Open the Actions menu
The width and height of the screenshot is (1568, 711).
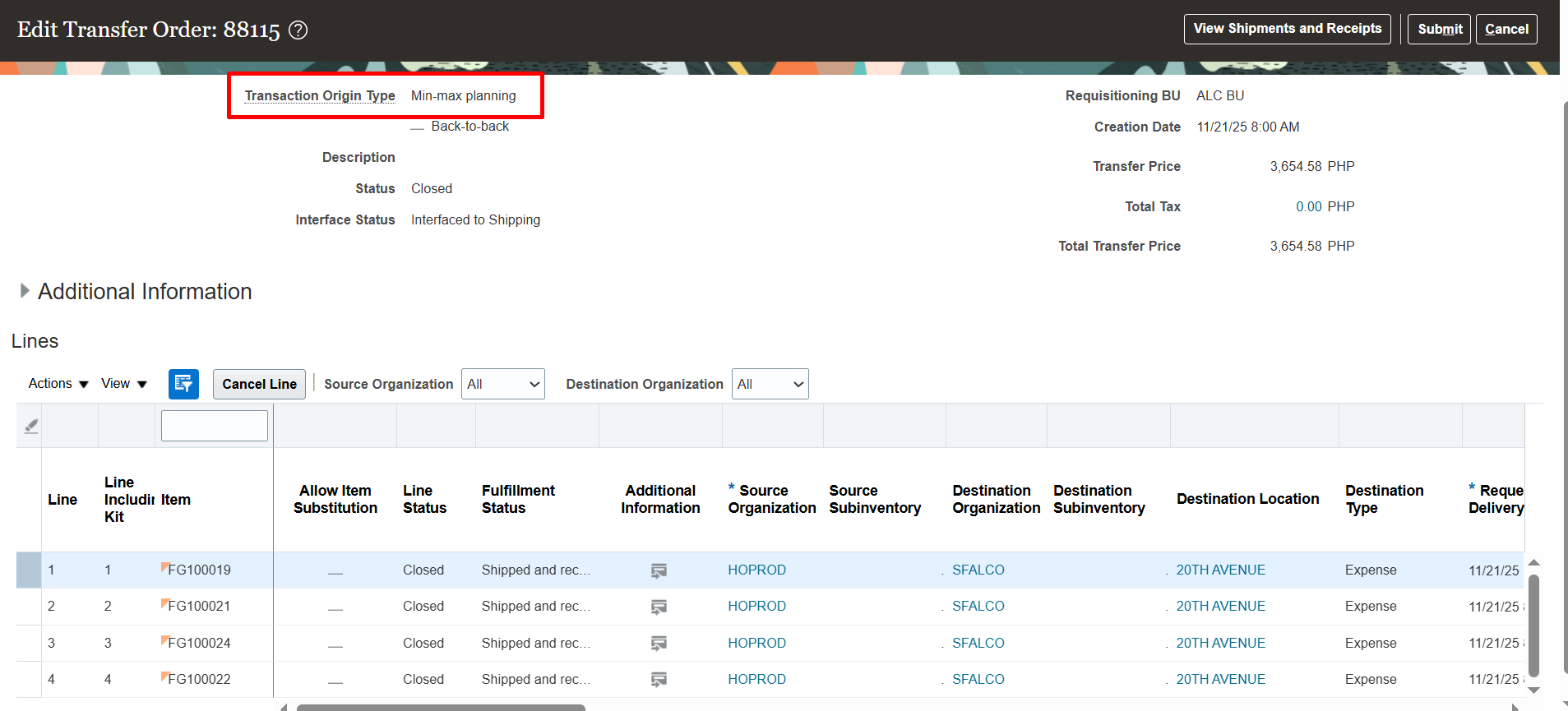58,384
